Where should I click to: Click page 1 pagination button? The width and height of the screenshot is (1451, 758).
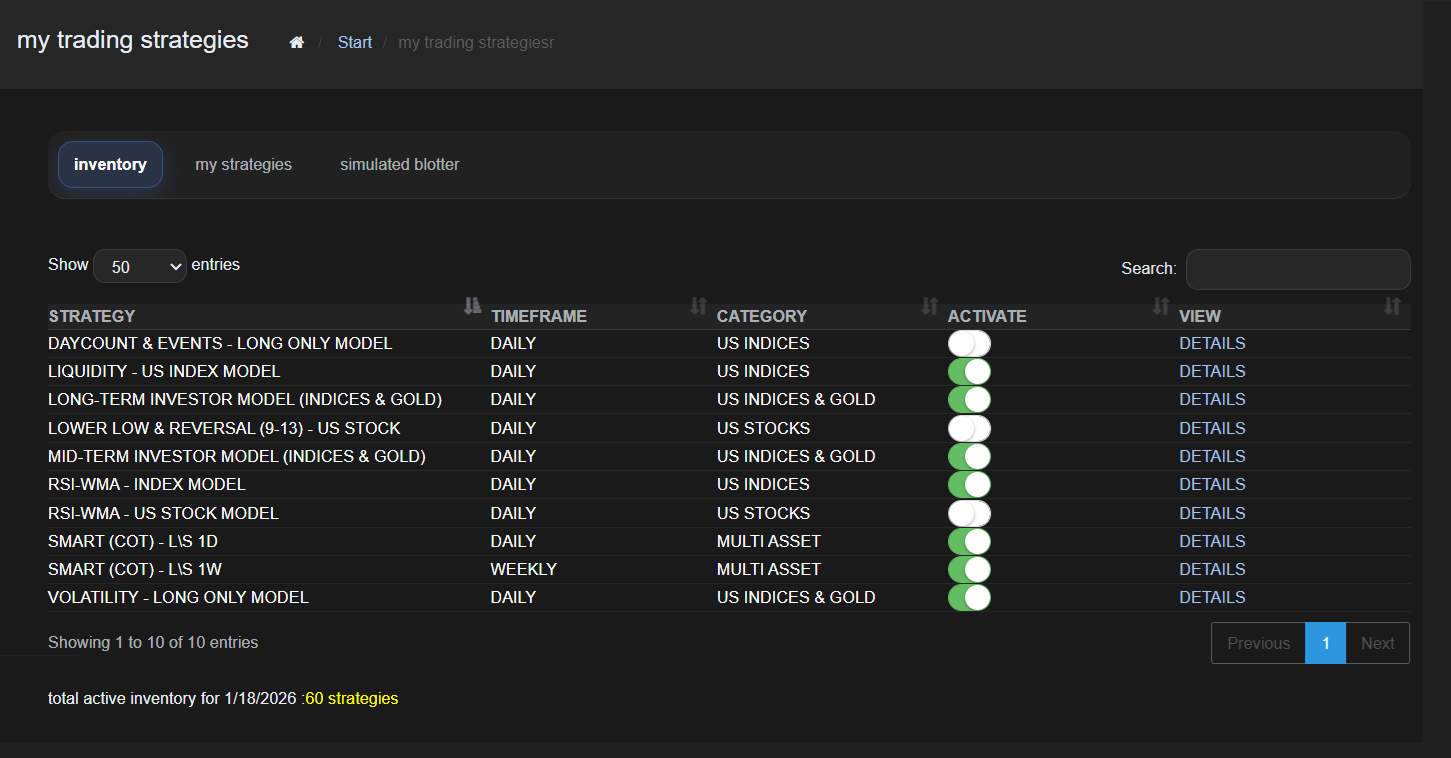coord(1325,644)
